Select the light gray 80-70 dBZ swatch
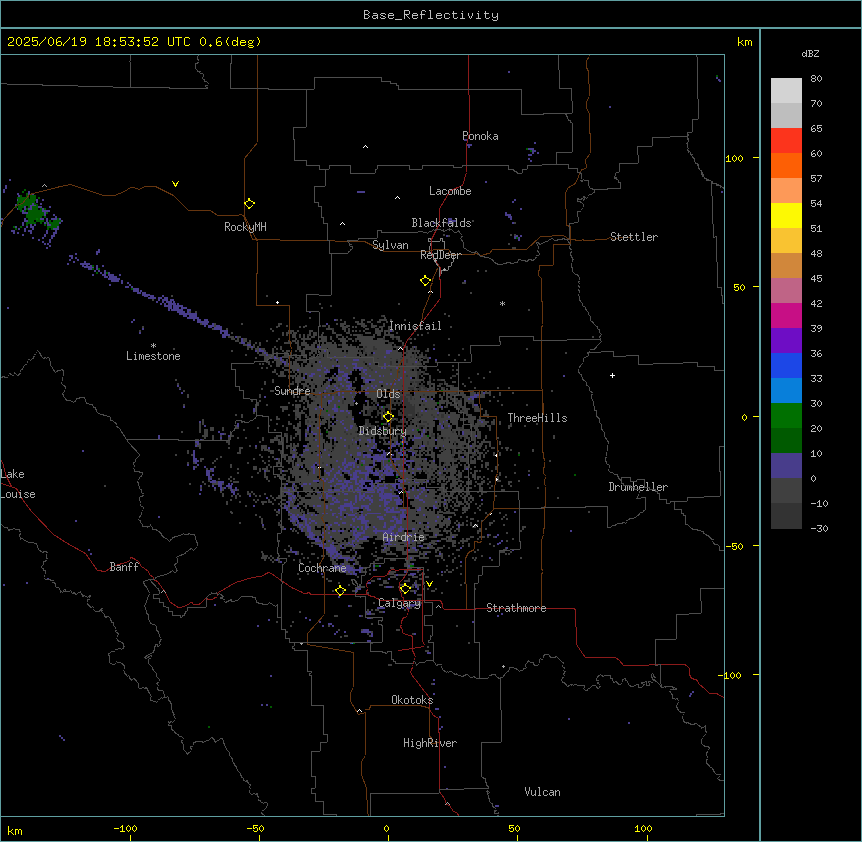862x842 pixels. (786, 91)
